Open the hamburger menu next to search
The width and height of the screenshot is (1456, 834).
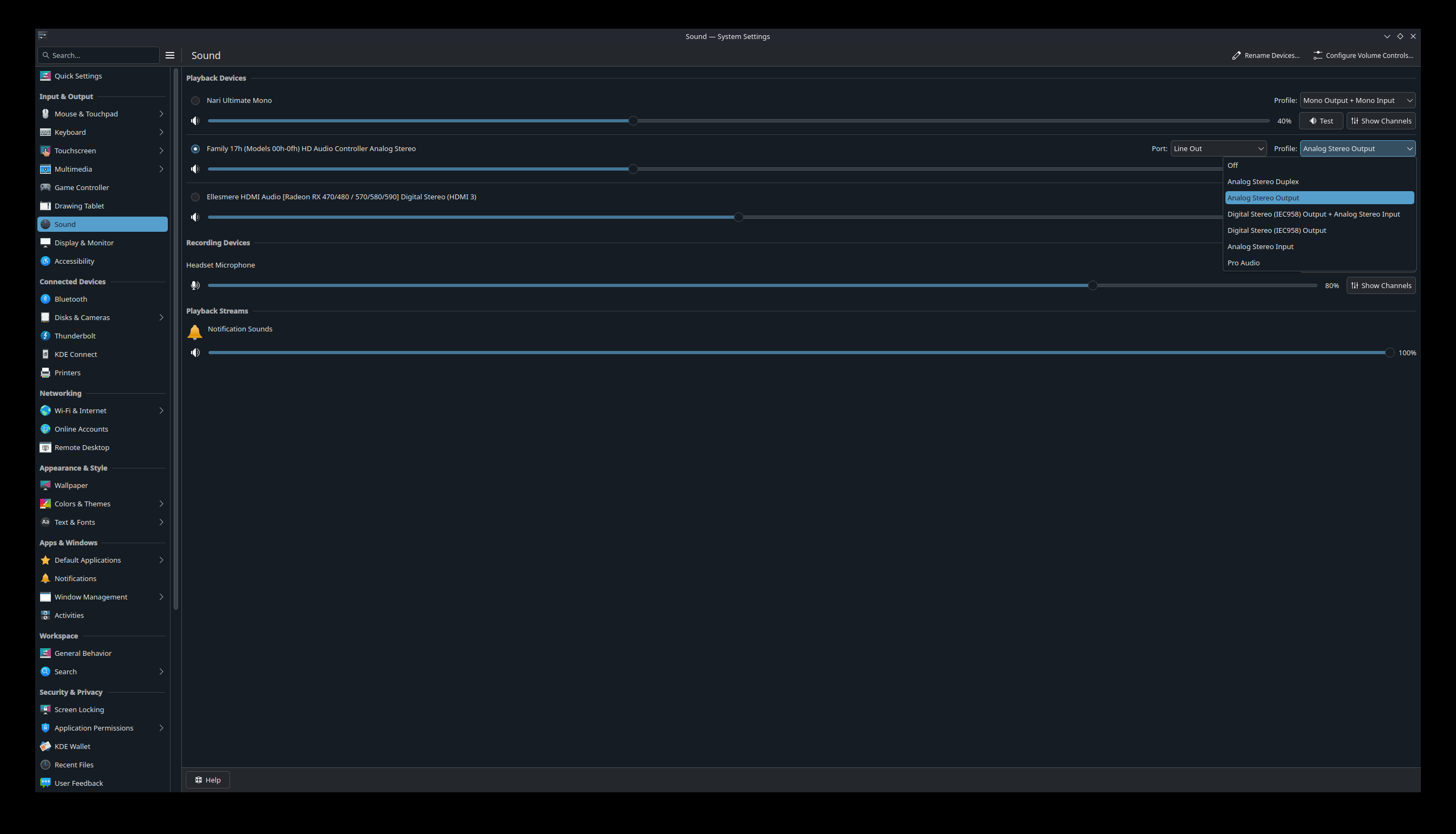(x=170, y=56)
